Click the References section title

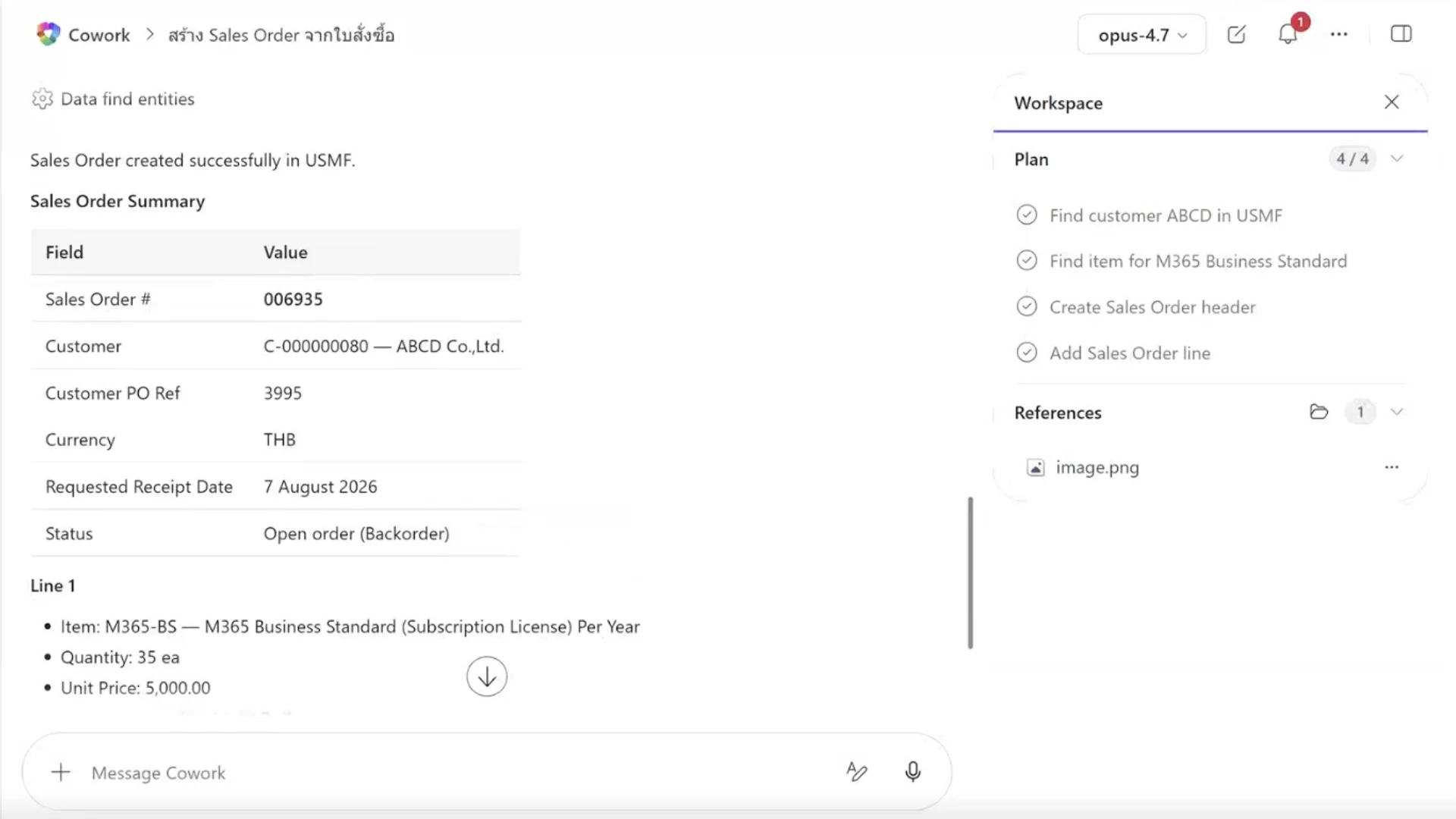pos(1058,413)
